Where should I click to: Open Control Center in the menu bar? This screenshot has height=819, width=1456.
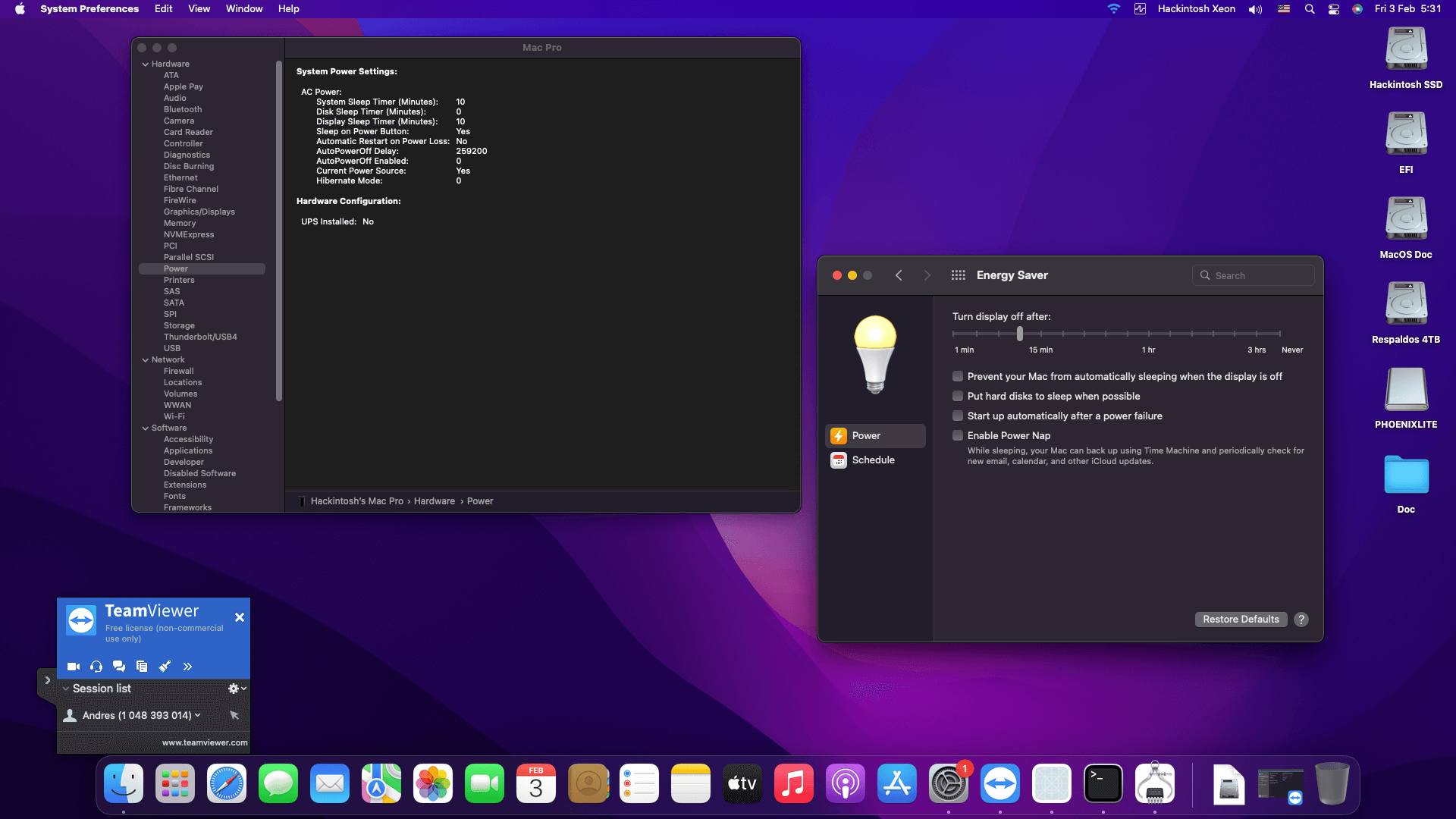[1334, 9]
